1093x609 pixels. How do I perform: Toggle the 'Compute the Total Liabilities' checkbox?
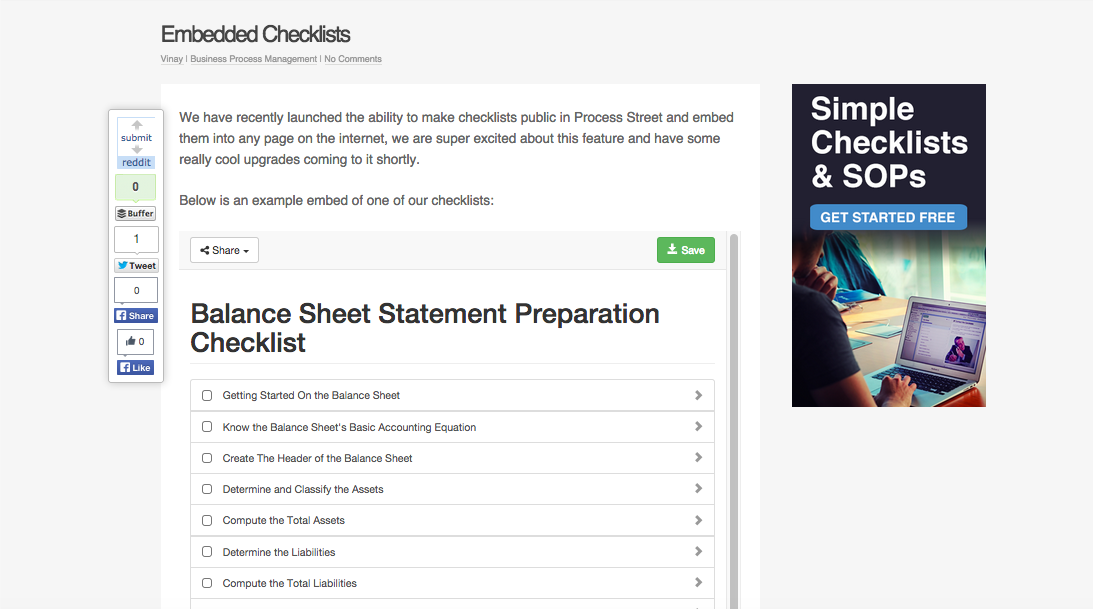pos(207,583)
